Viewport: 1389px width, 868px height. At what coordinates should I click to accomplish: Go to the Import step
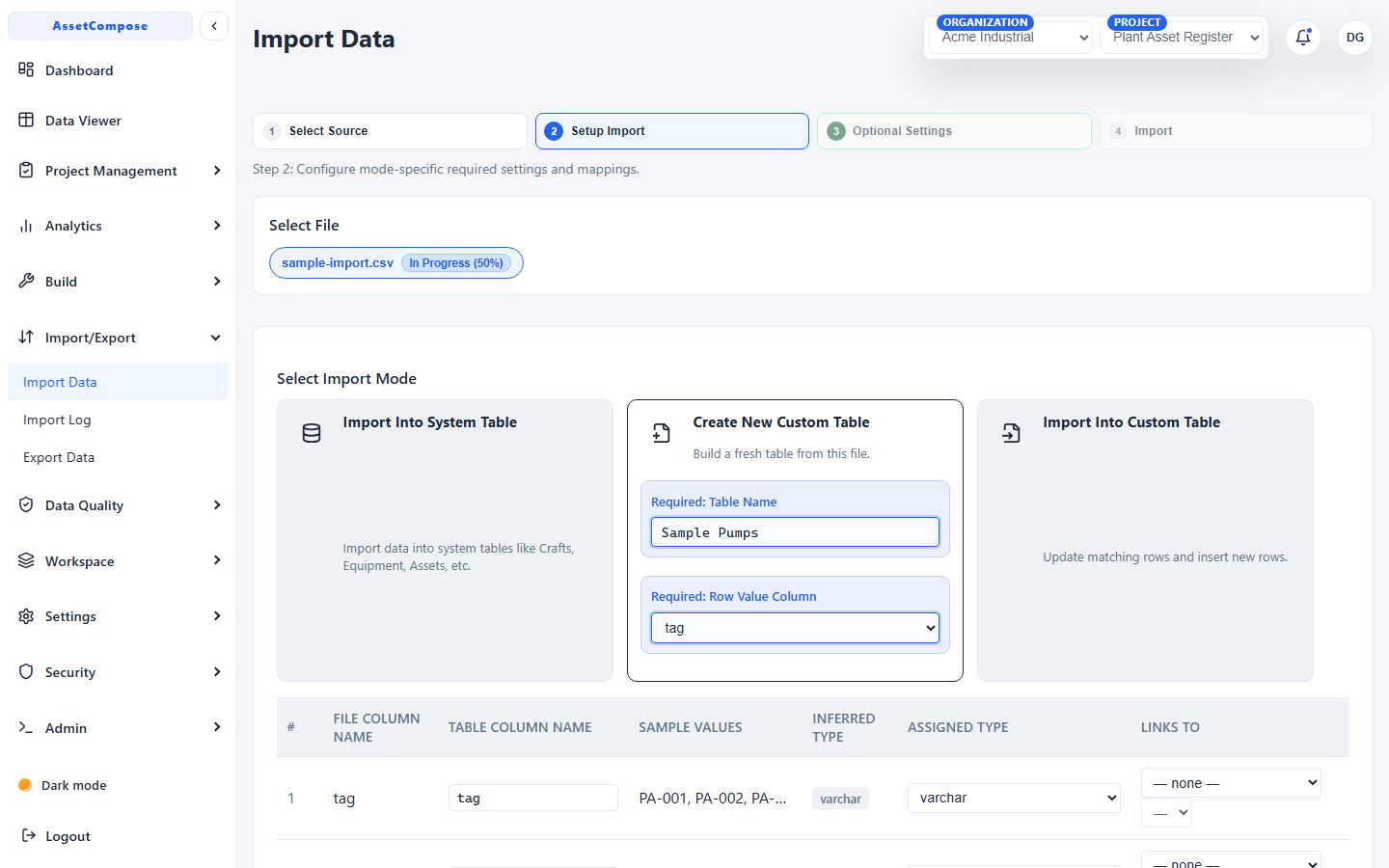(x=1237, y=131)
